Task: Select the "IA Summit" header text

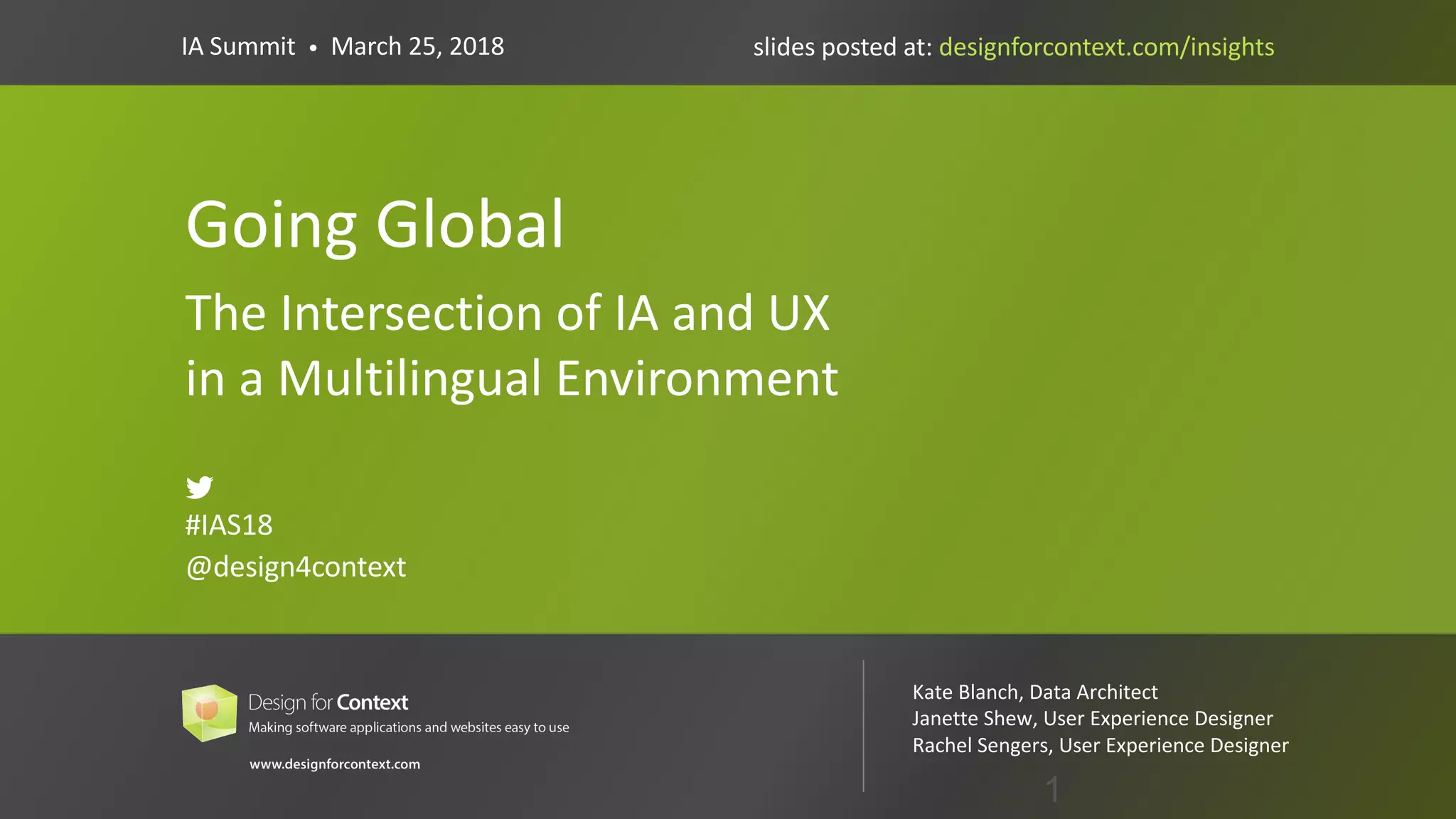Action: (238, 47)
